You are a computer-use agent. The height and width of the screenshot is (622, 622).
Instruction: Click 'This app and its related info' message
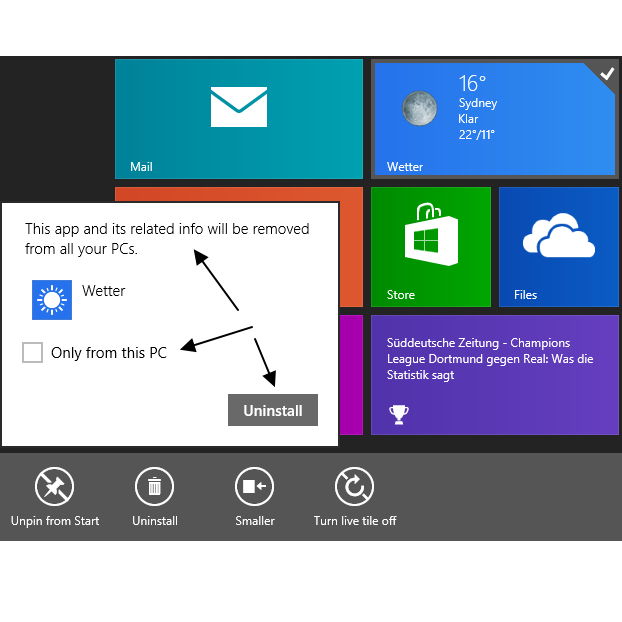point(167,239)
